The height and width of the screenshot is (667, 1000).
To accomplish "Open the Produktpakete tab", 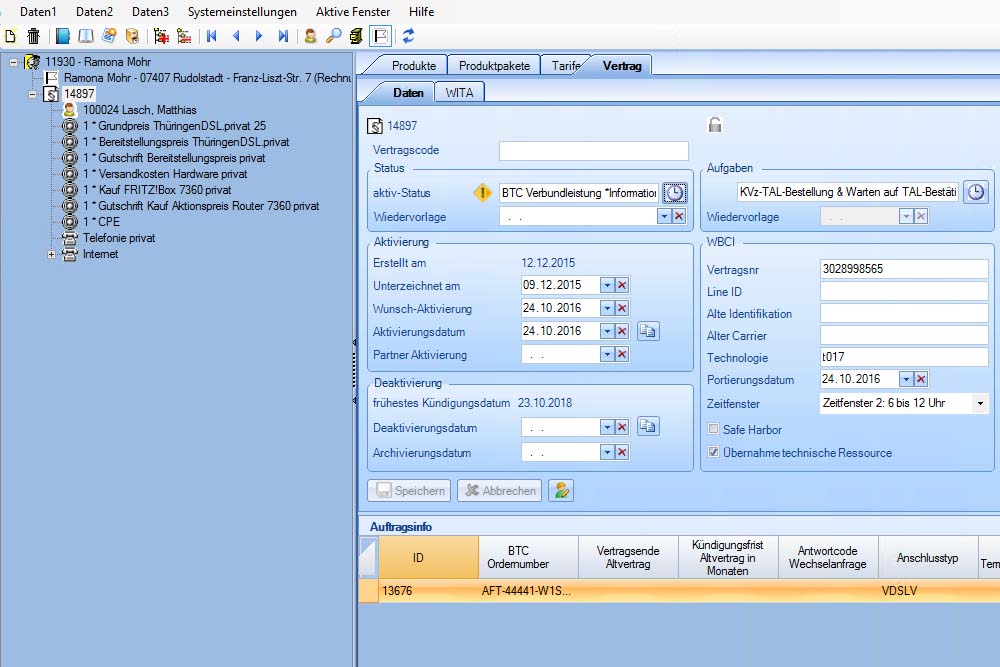I will 494,66.
